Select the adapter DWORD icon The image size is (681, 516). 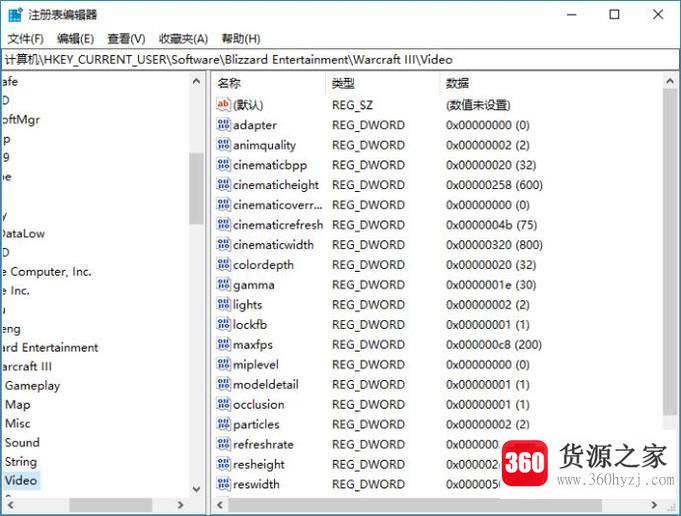pos(223,125)
